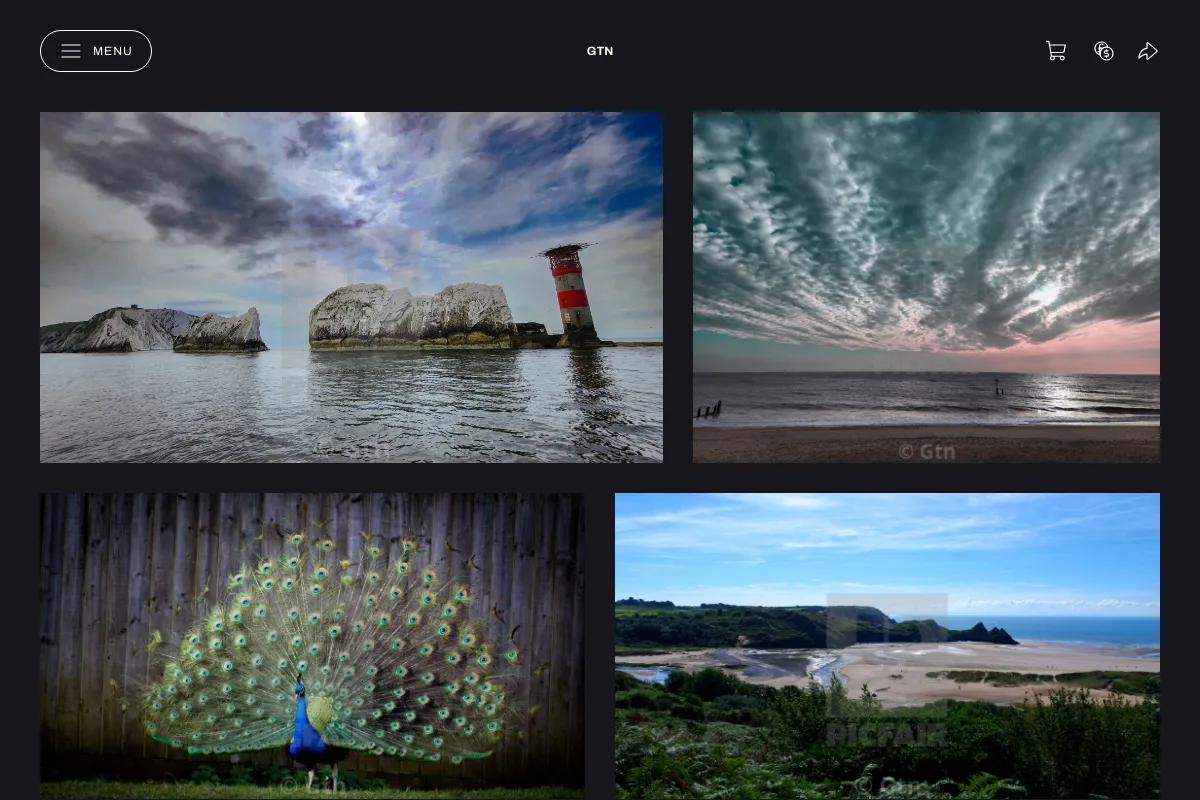Go to the GTN store title
Image resolution: width=1200 pixels, height=800 pixels.
[x=600, y=51]
